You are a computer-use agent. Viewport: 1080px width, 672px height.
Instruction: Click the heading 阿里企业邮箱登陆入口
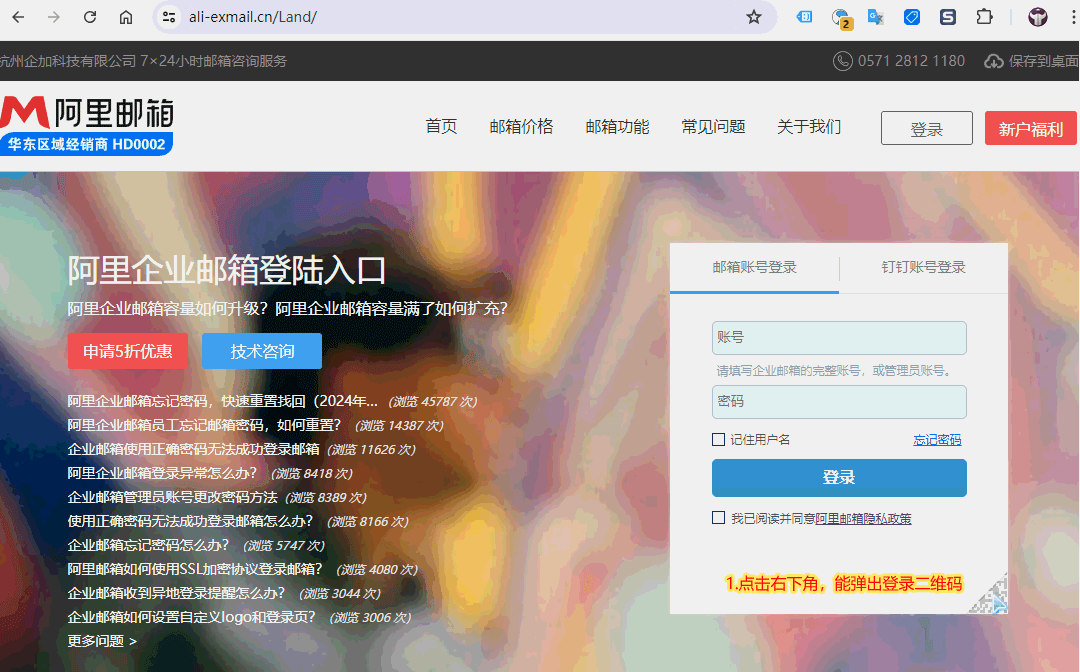[x=227, y=270]
